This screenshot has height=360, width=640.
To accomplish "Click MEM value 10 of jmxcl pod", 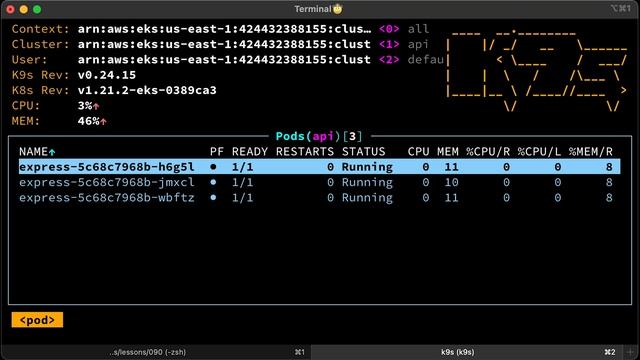I will coord(451,182).
